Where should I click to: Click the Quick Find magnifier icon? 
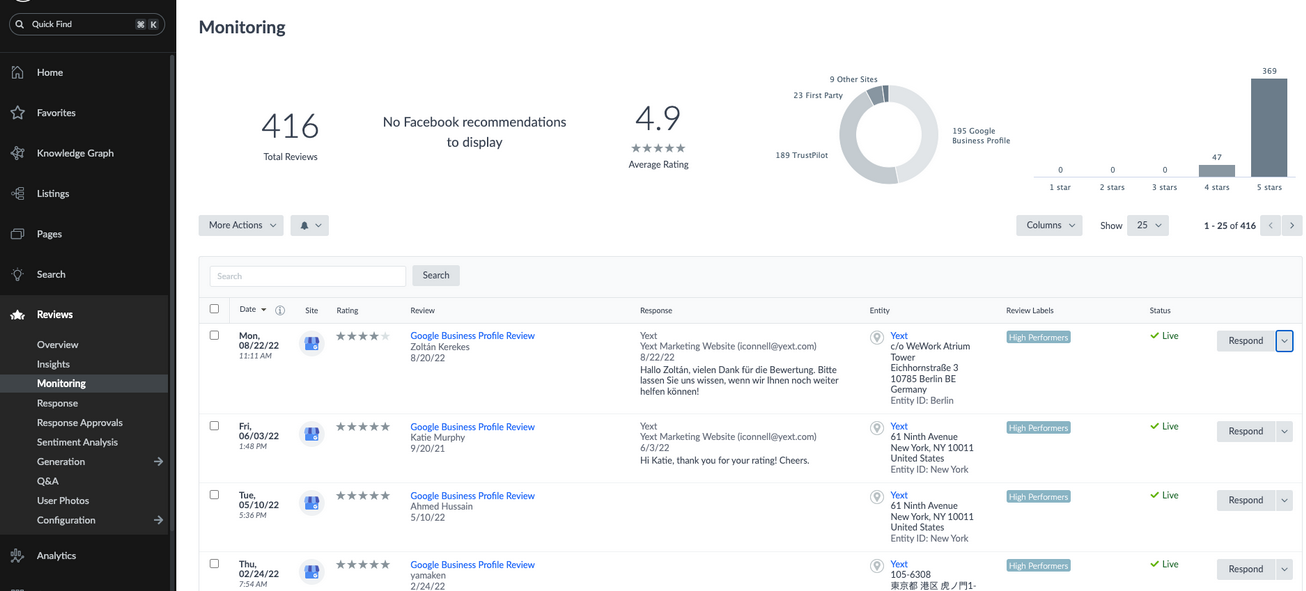(20, 24)
